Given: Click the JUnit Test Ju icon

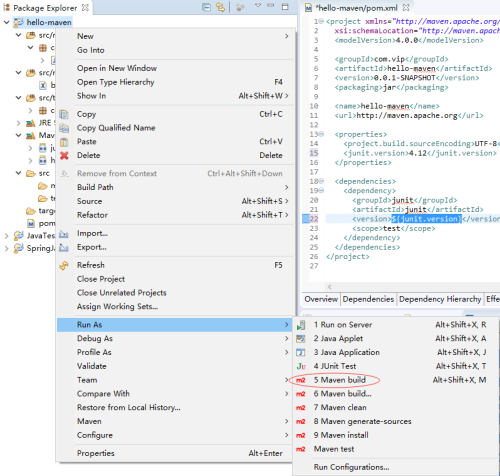Looking at the screenshot, I should pyautogui.click(x=301, y=366).
